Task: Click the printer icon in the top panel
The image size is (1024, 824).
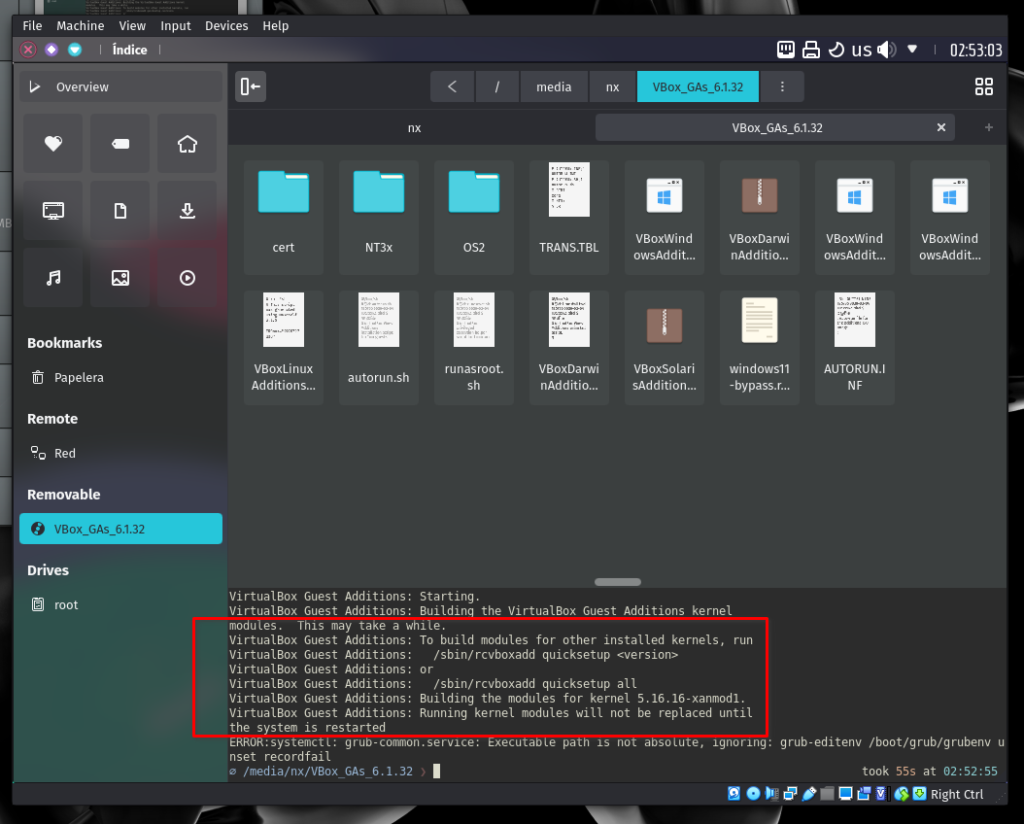Action: pos(811,50)
